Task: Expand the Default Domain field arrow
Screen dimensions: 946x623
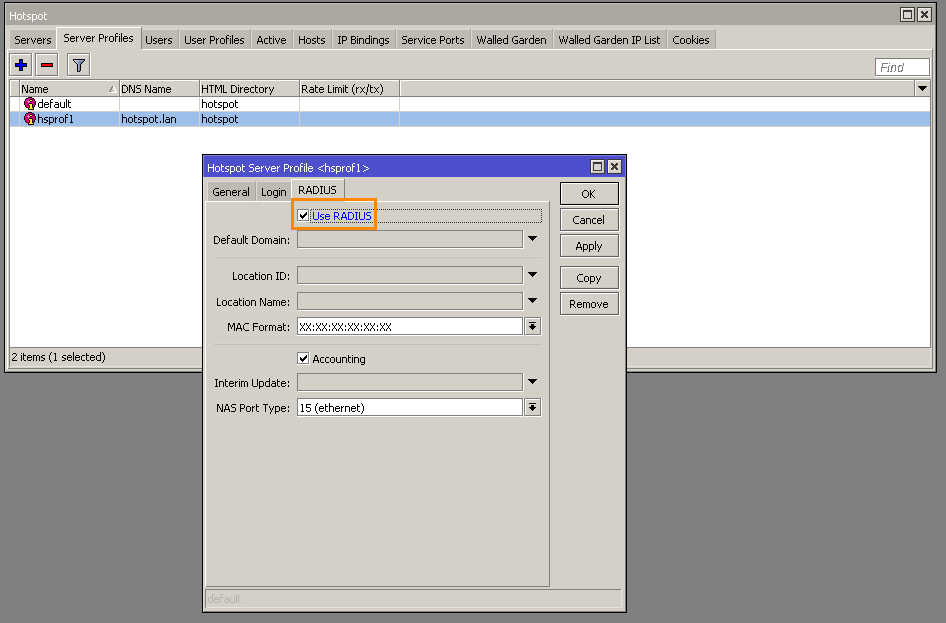Action: 533,240
